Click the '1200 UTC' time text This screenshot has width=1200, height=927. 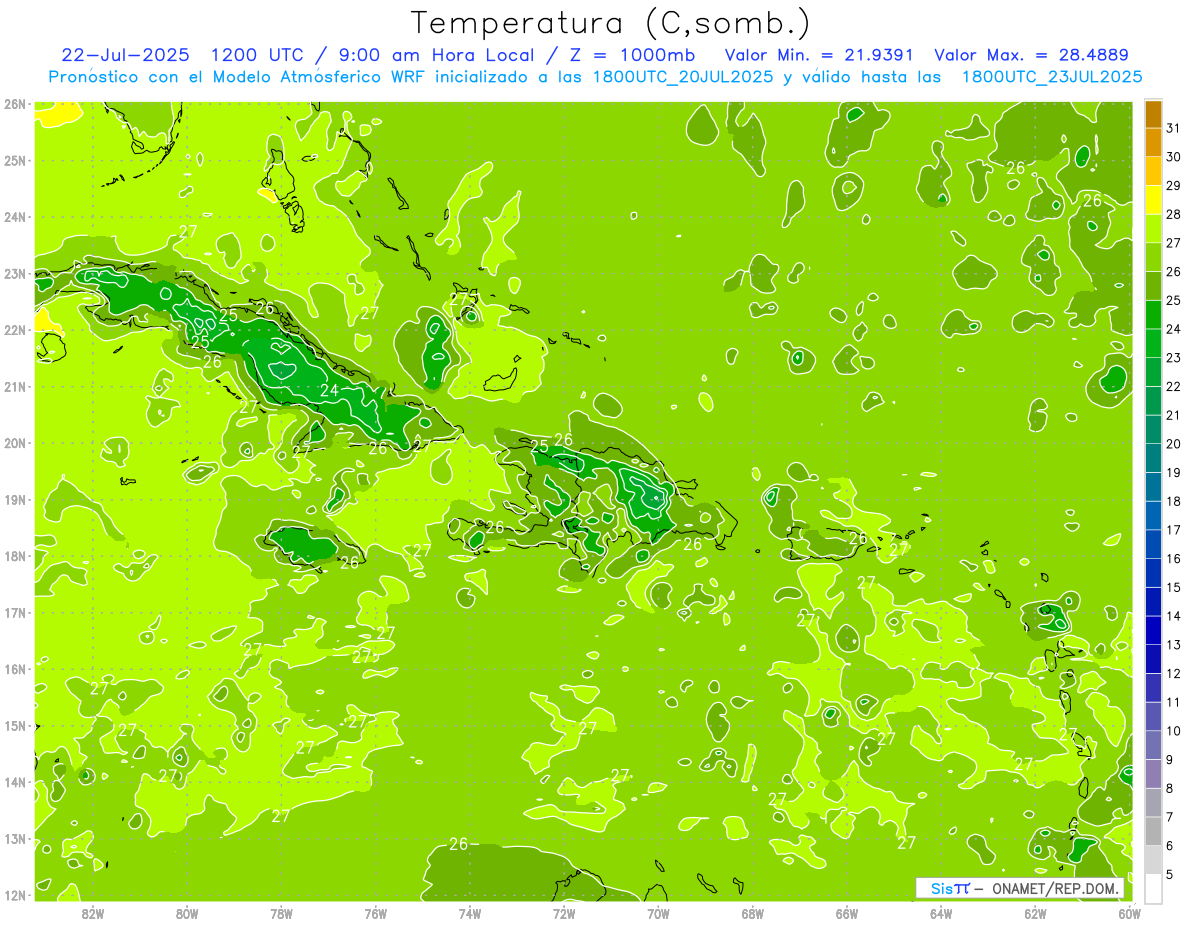pos(260,55)
